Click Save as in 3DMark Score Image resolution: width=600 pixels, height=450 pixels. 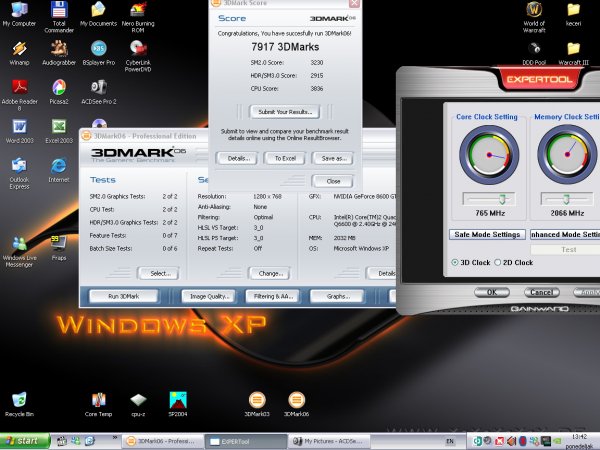(333, 158)
